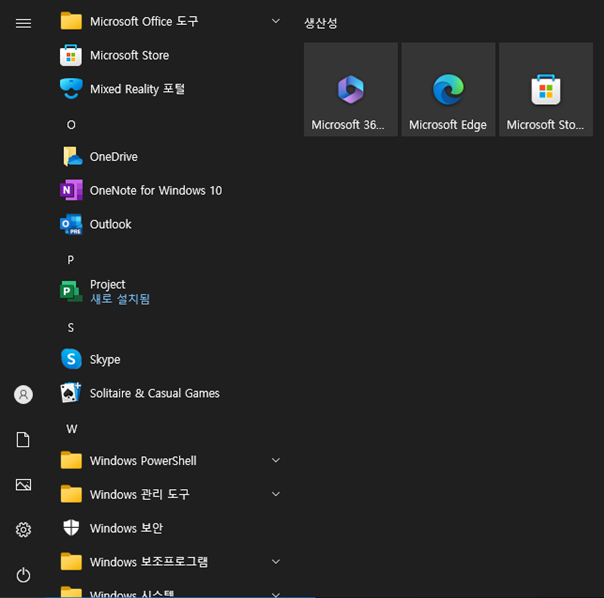The width and height of the screenshot is (604, 598).
Task: Open Windows 보안 label
Action: pos(126,528)
